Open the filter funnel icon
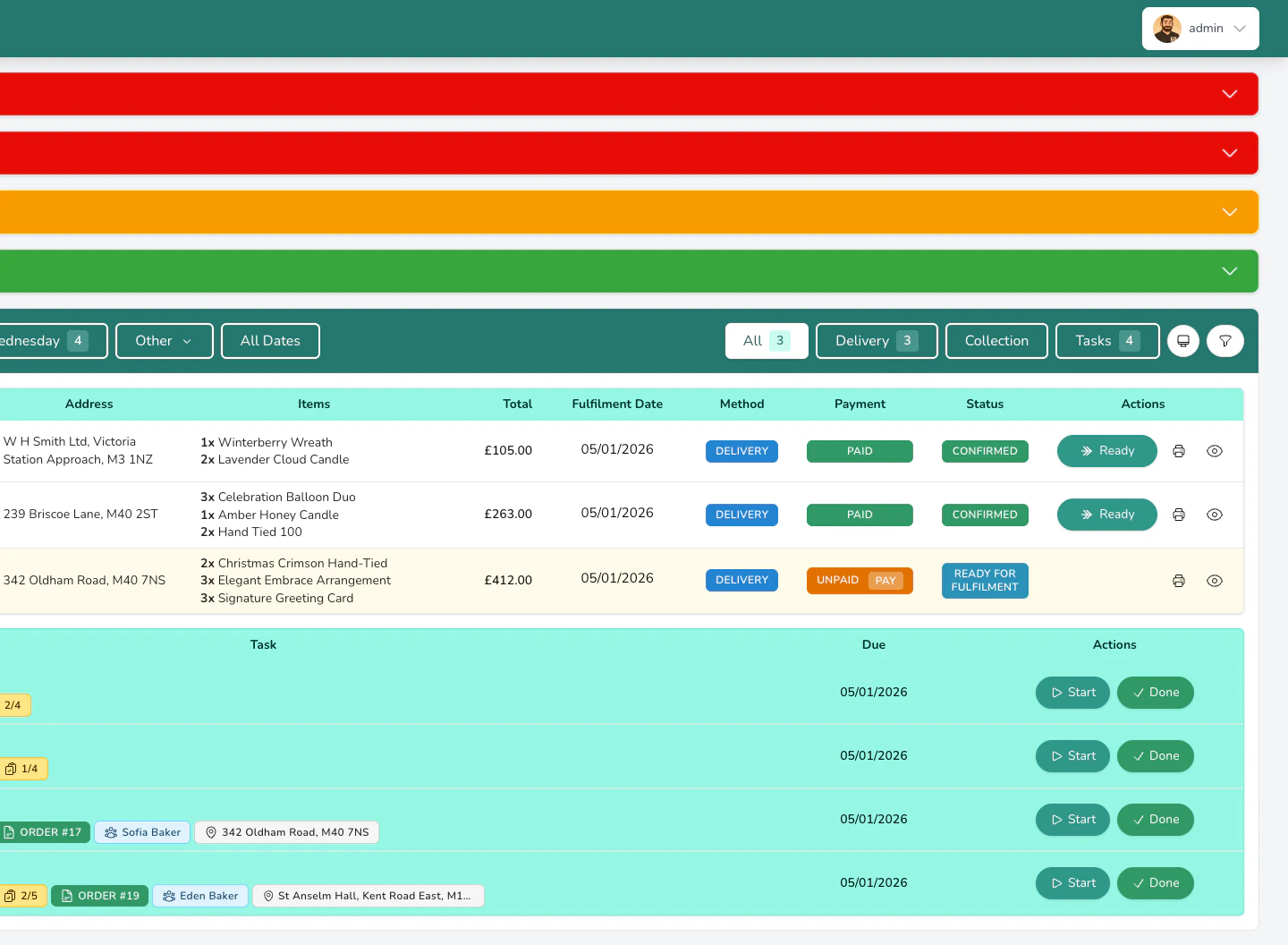Viewport: 1288px width, 945px height. (1224, 341)
